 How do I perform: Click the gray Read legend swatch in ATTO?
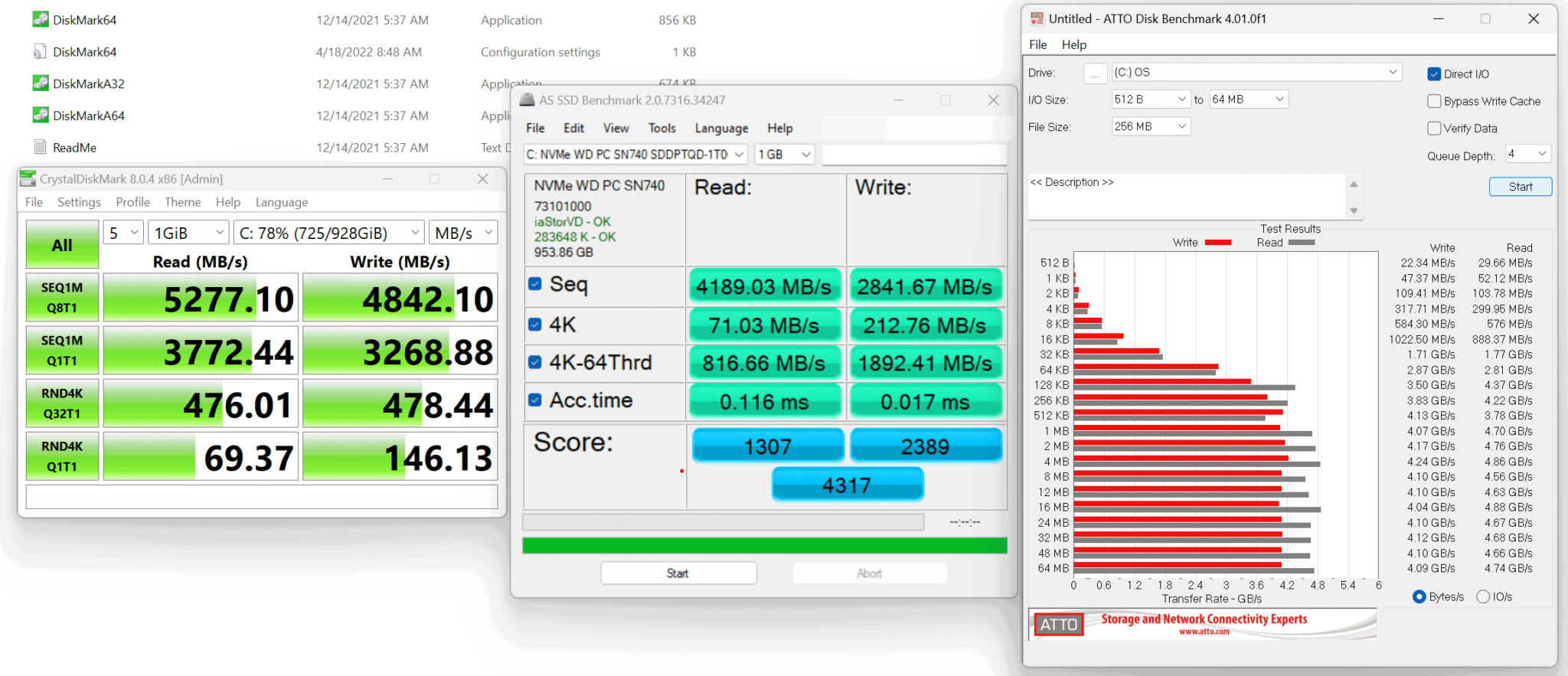(x=1302, y=243)
